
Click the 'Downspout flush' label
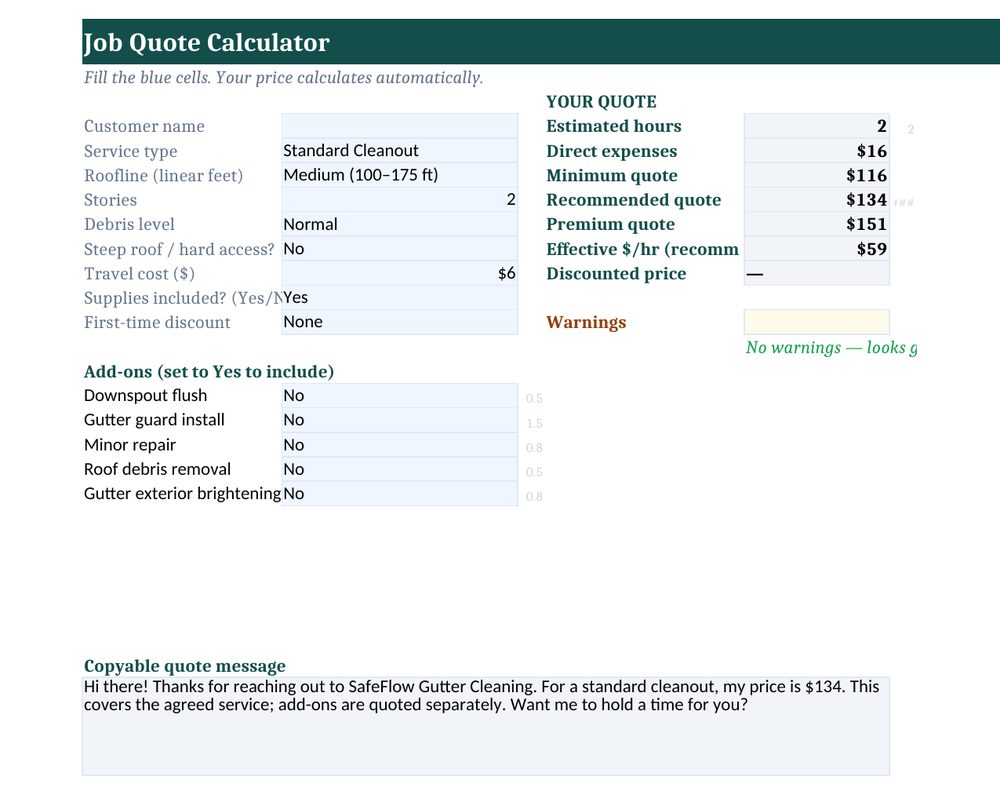(x=145, y=395)
